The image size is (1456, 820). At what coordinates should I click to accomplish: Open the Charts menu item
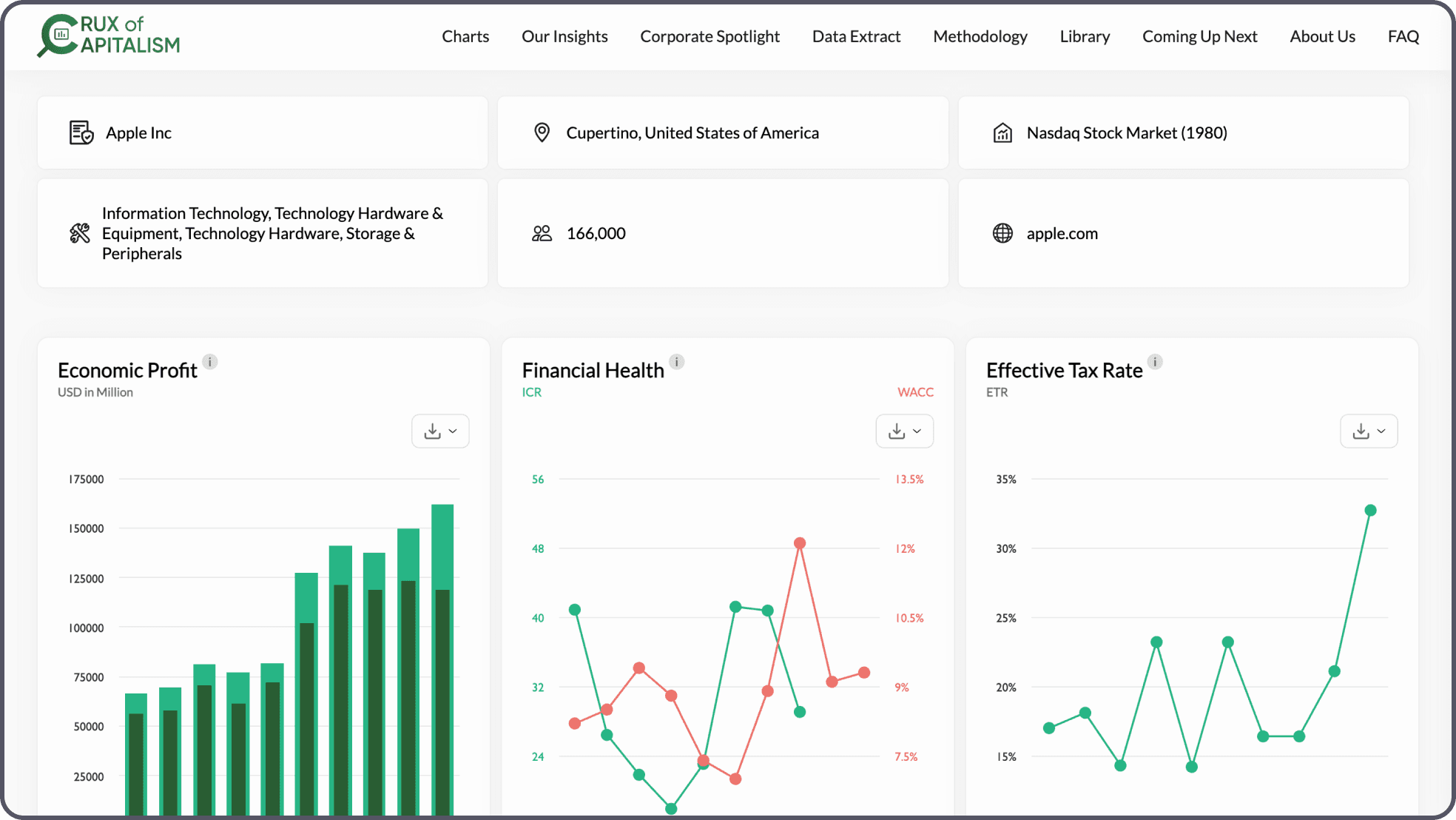click(465, 36)
